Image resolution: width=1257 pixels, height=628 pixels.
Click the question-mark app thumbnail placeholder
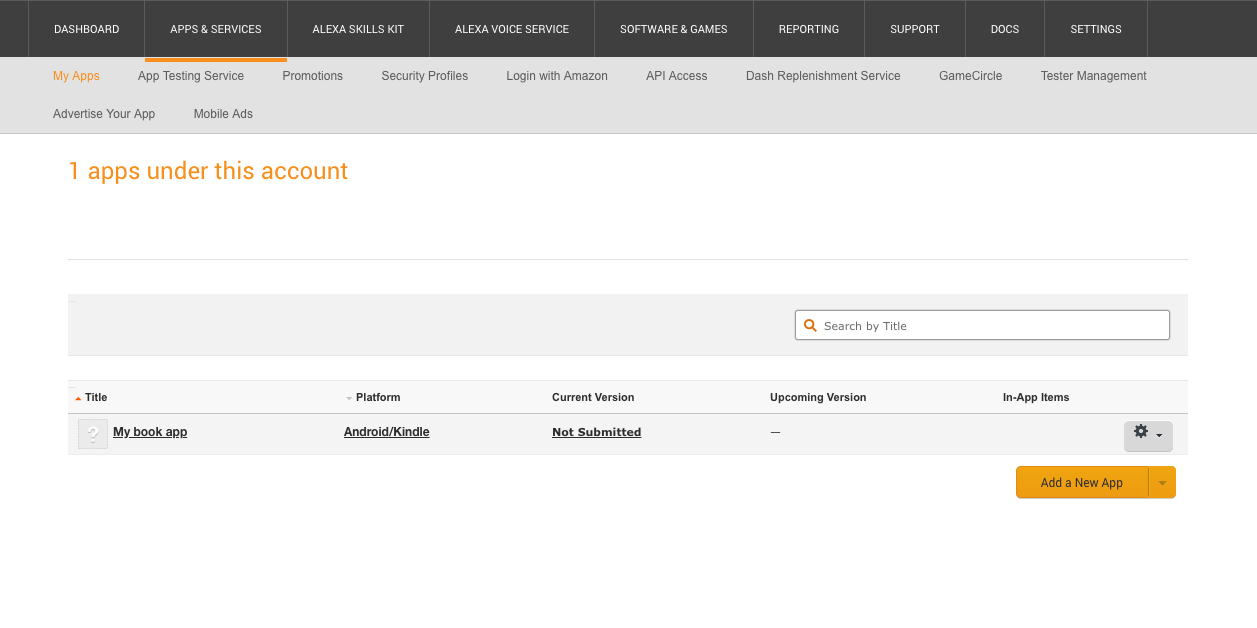coord(92,433)
